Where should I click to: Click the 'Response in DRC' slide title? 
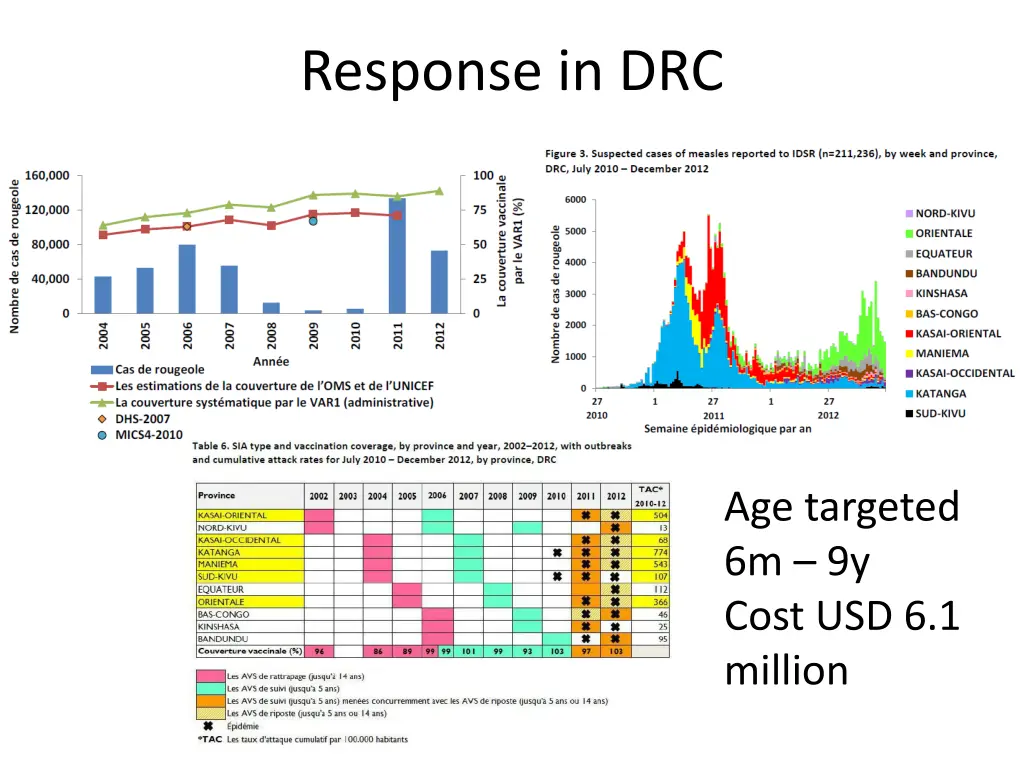pos(512,71)
